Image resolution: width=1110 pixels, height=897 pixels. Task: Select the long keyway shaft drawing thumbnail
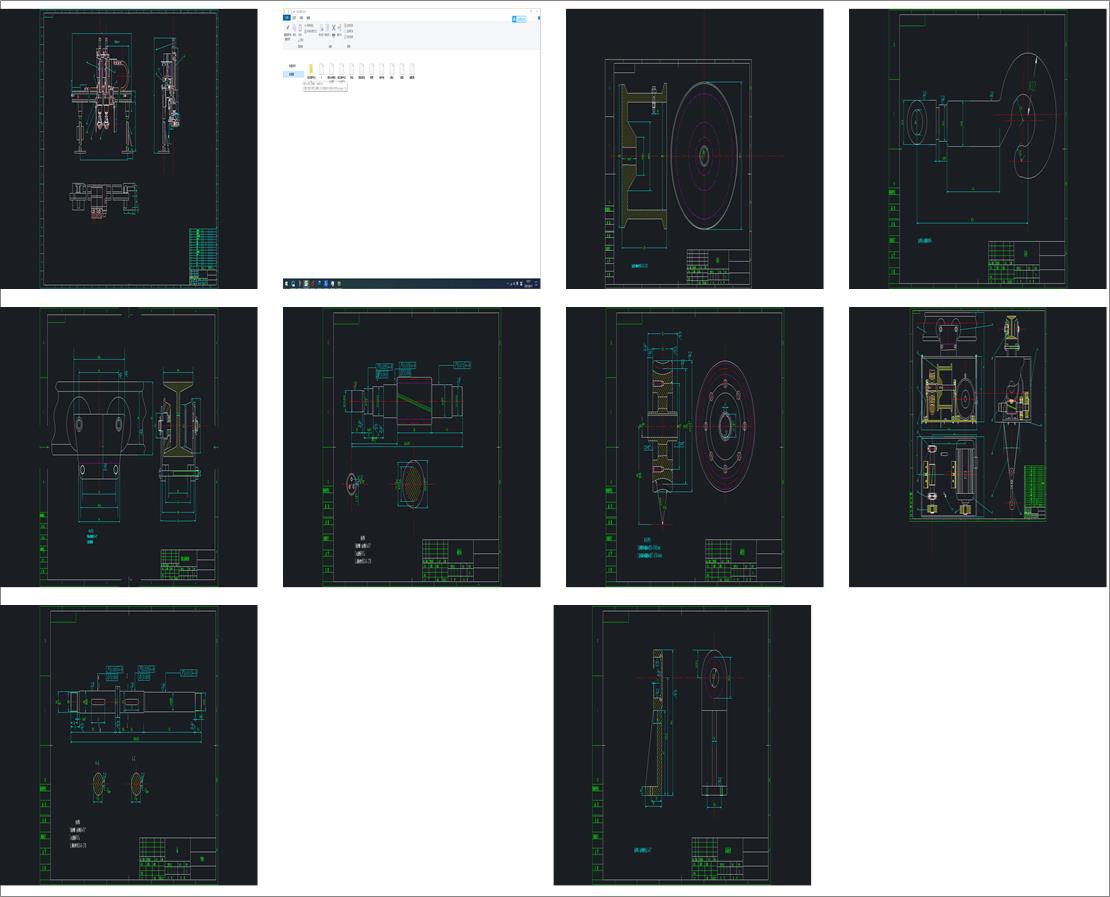pos(128,745)
